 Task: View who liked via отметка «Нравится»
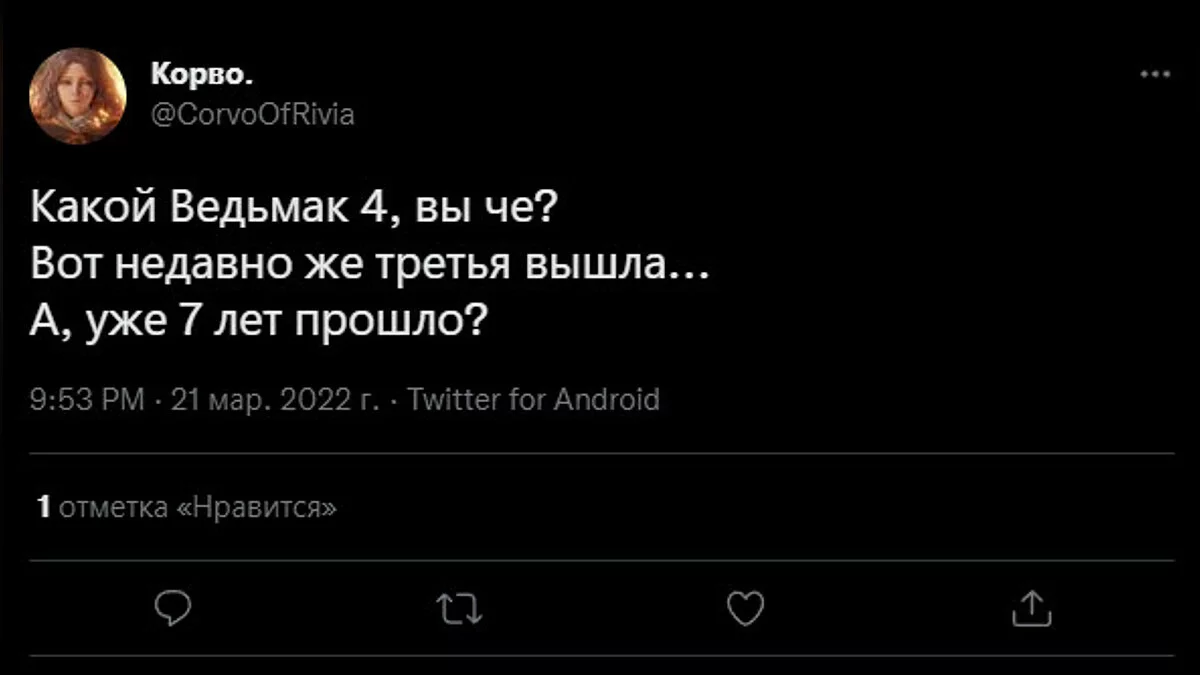197,508
